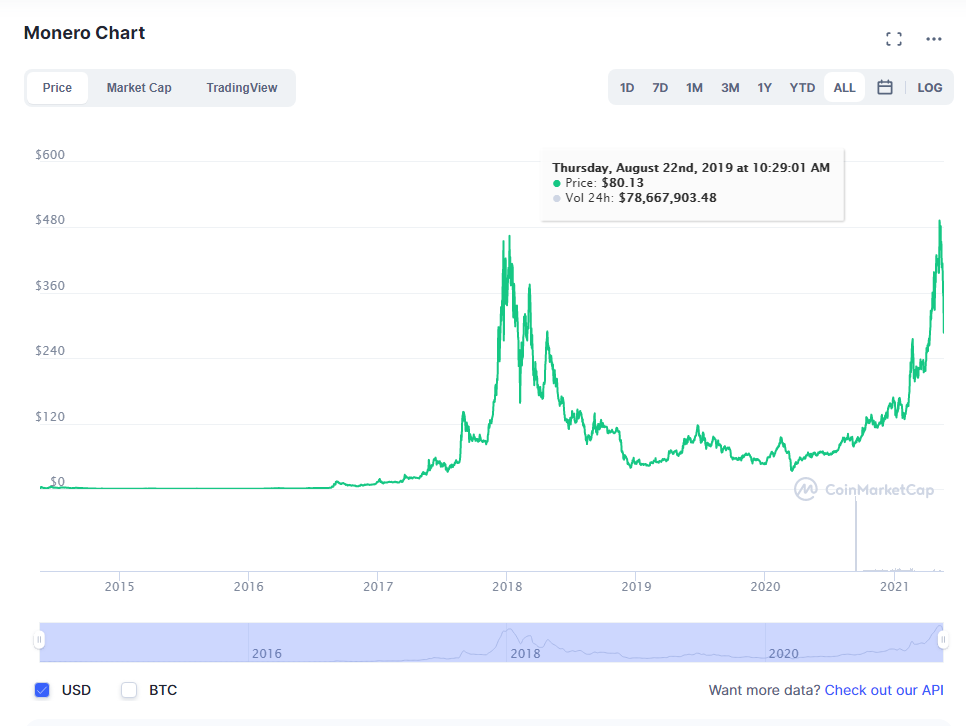Switch to Market Cap tab
Viewport: 966px width, 726px height.
click(139, 87)
